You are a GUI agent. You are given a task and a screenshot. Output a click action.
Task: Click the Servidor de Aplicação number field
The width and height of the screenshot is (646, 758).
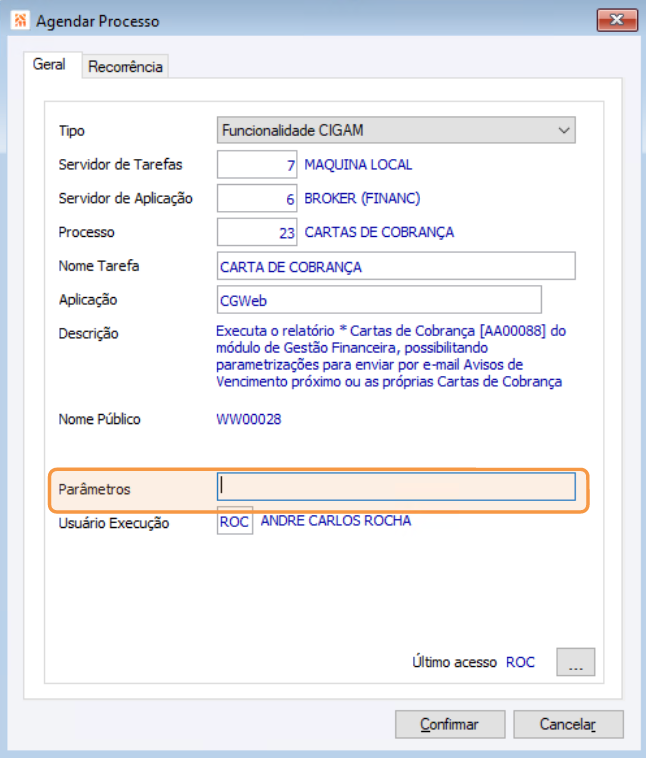click(257, 198)
